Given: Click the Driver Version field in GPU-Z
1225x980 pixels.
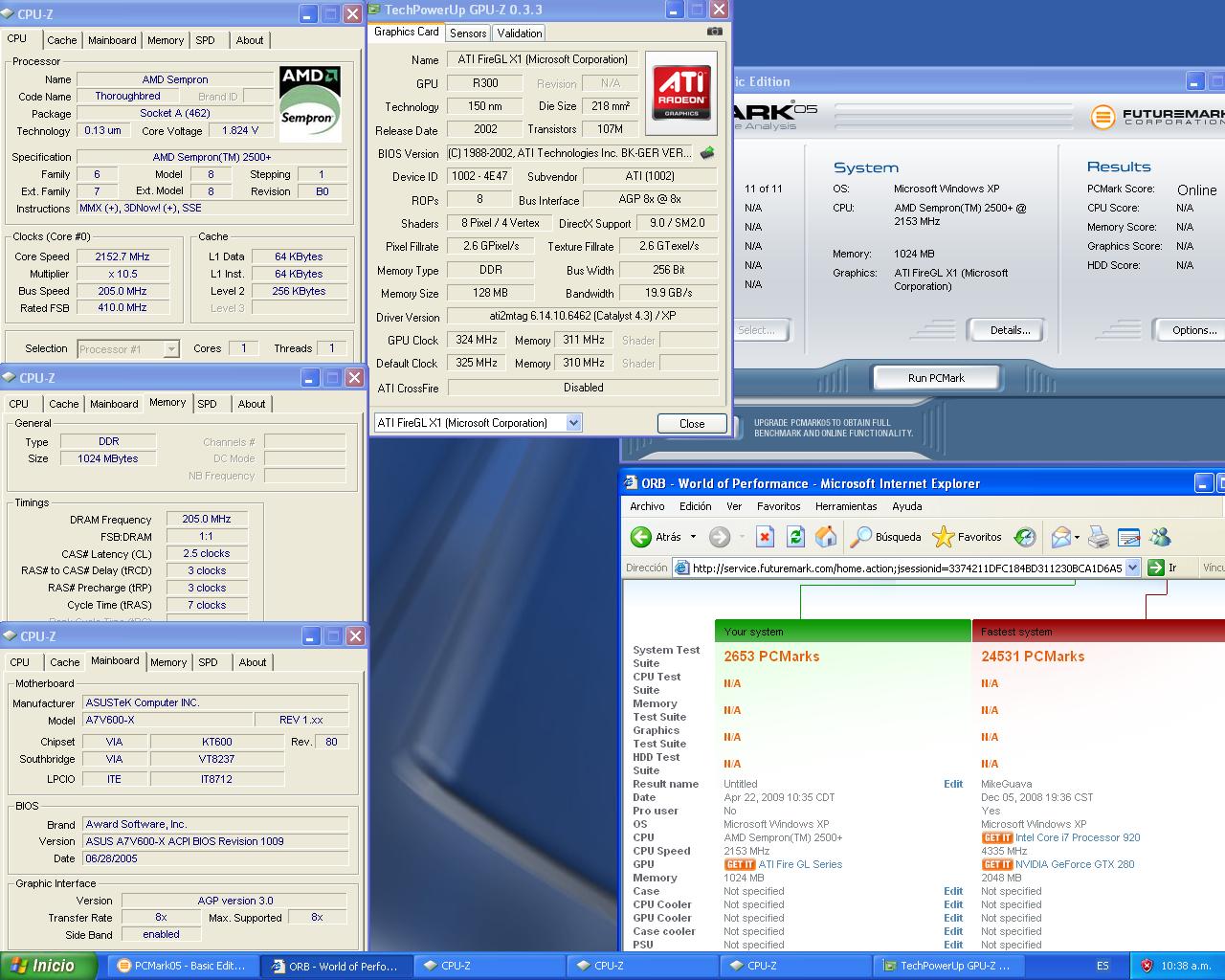Looking at the screenshot, I should [583, 316].
